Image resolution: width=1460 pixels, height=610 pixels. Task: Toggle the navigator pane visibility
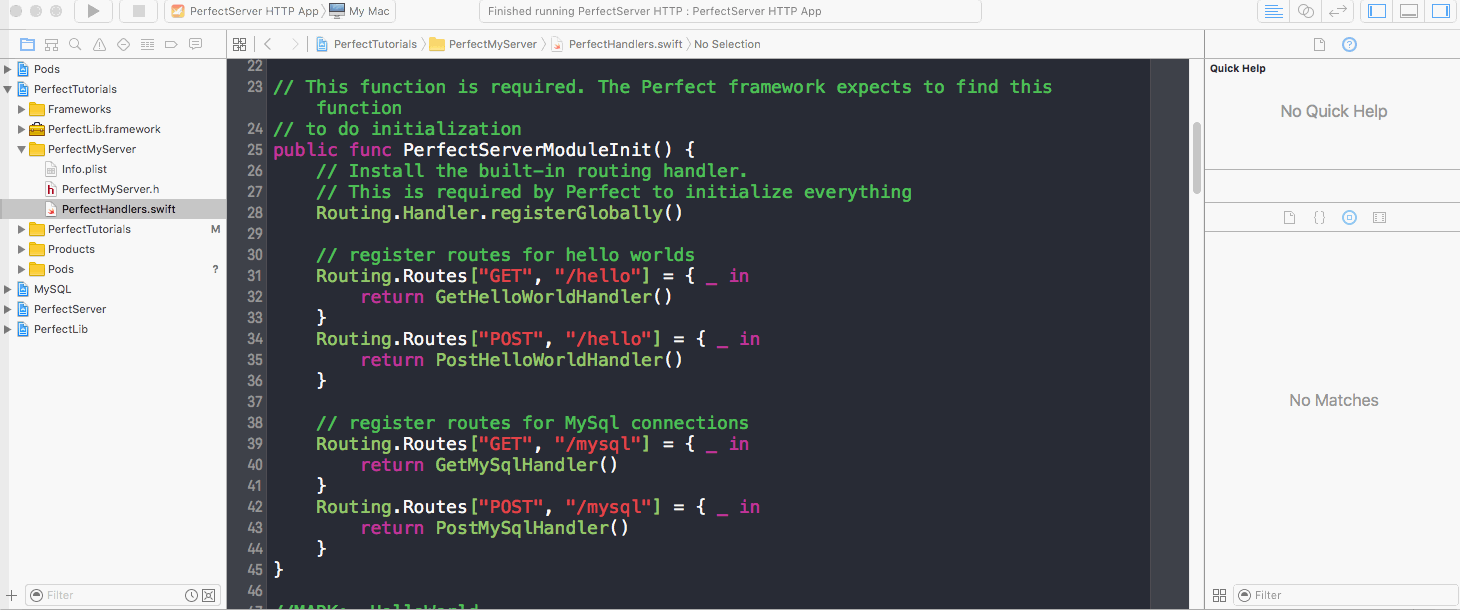point(1377,12)
